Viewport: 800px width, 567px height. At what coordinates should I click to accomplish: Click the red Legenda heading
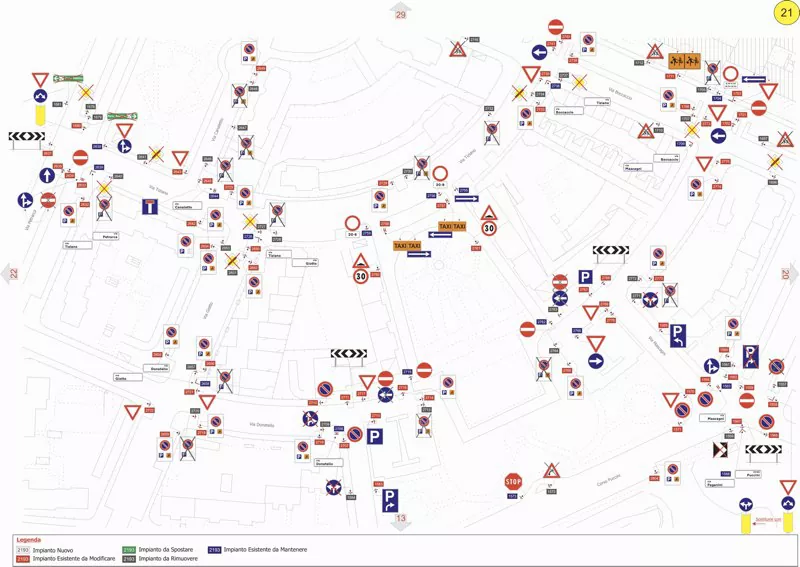[x=29, y=540]
